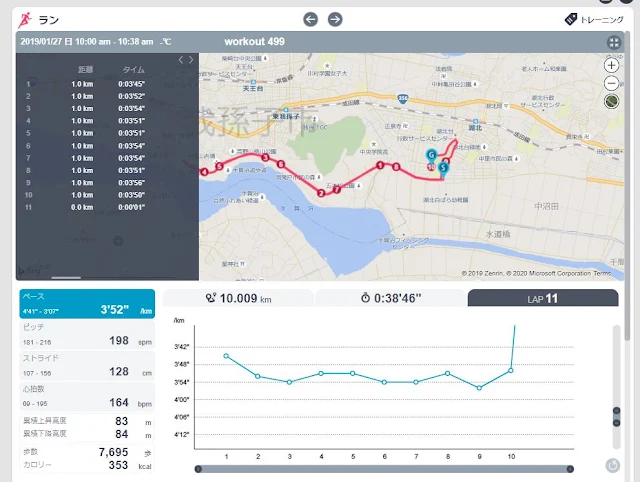Viewport: 640px width, 482px height.
Task: Click lap 9 data point on chart
Action: pyautogui.click(x=479, y=388)
